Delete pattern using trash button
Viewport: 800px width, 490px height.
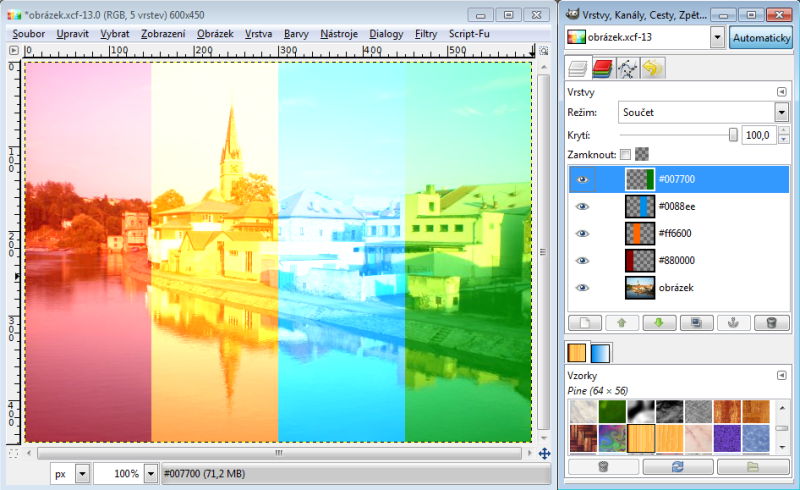coord(603,467)
